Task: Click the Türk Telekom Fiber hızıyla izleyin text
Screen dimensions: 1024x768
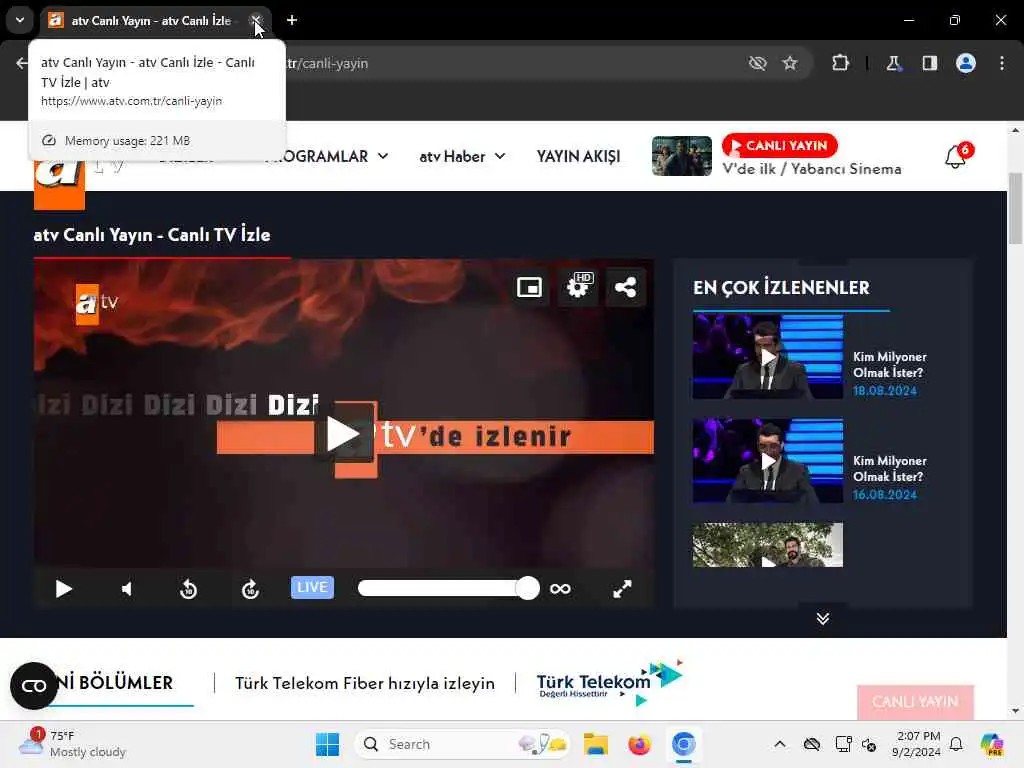Action: tap(364, 683)
